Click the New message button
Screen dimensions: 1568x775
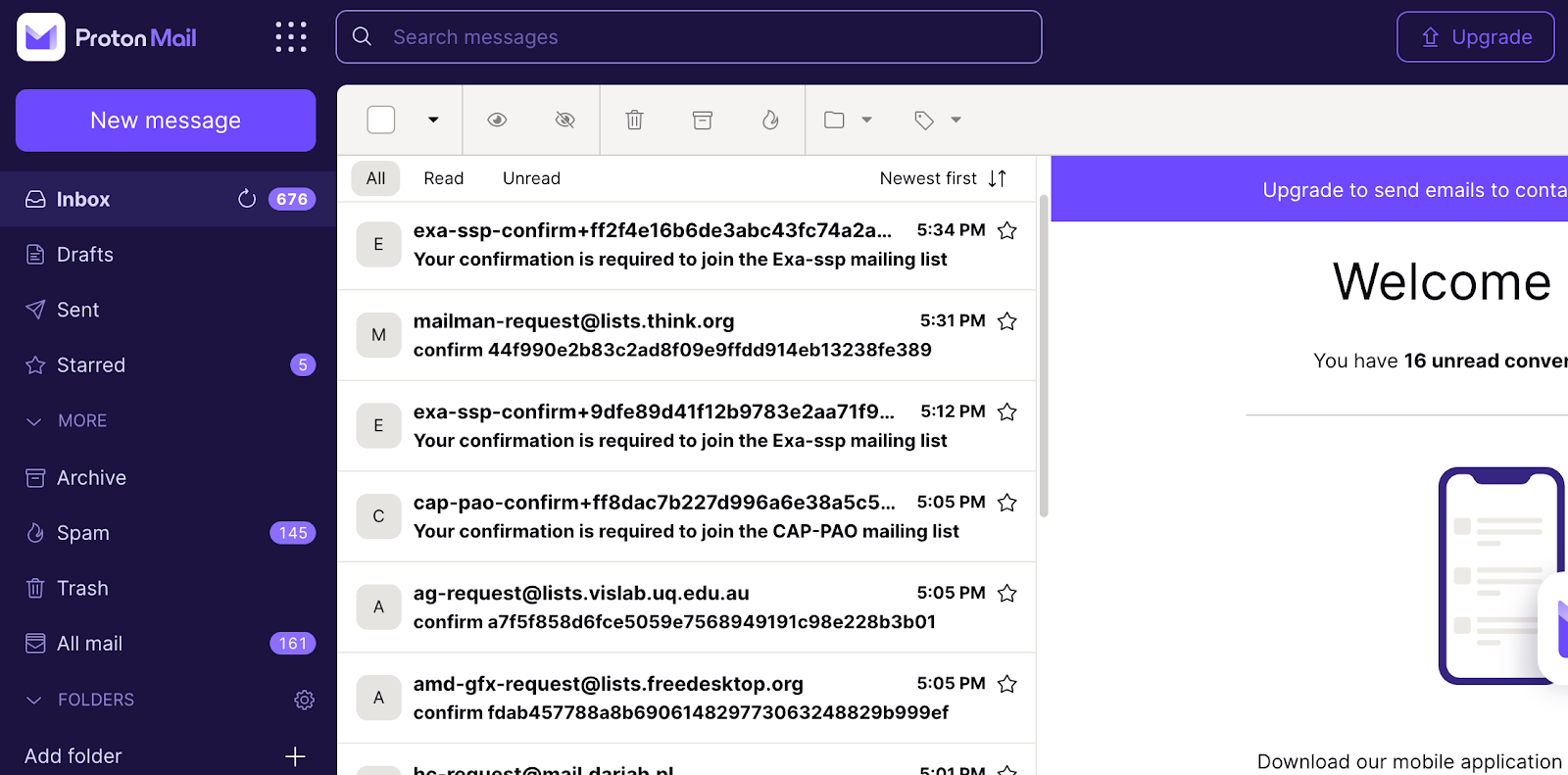click(166, 121)
